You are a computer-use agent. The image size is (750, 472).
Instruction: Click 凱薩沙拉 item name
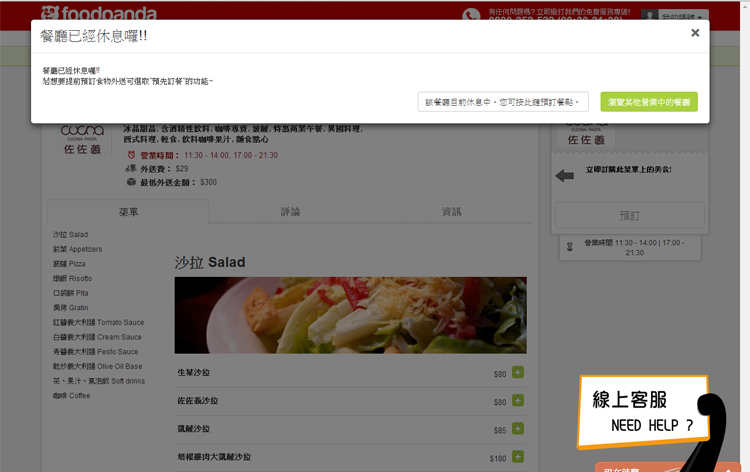(193, 429)
